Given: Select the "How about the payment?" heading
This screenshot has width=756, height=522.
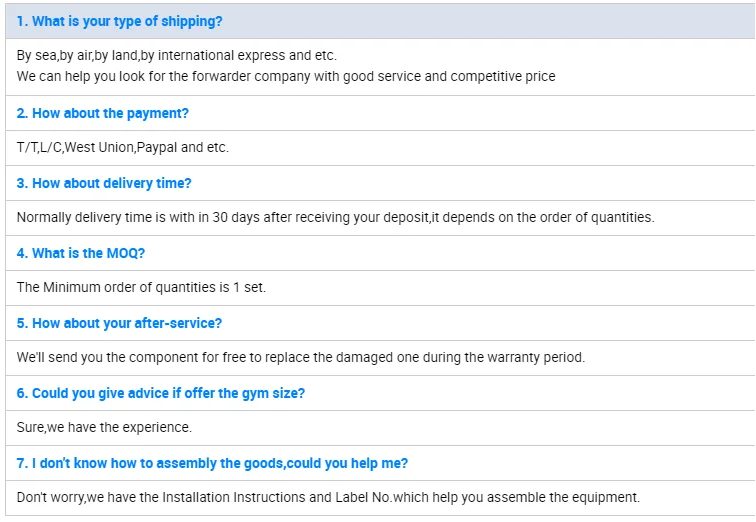Looking at the screenshot, I should pyautogui.click(x=102, y=113).
